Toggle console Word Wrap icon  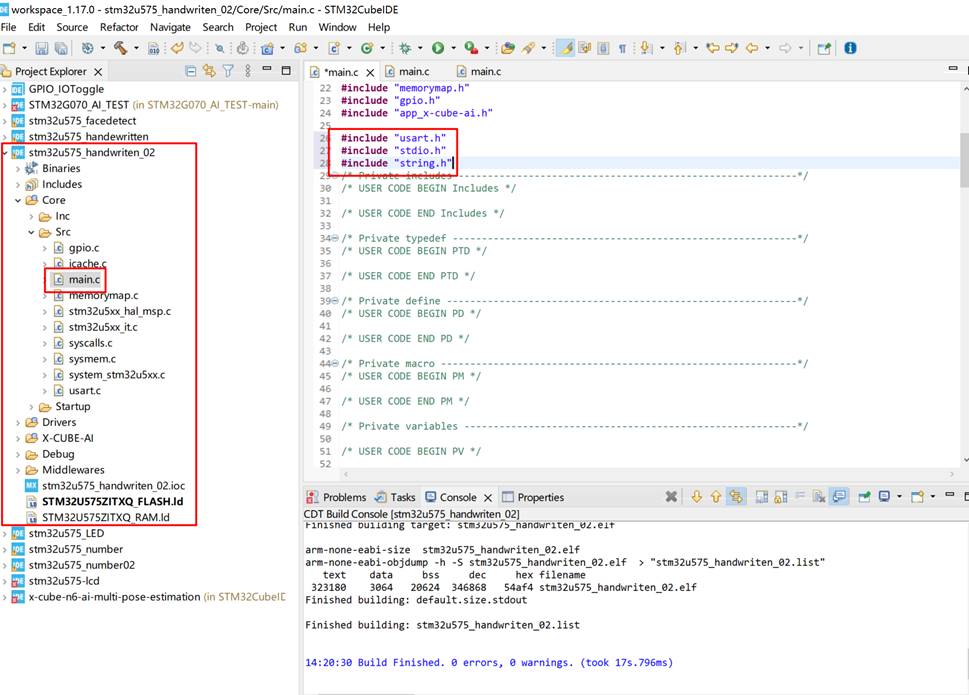pos(800,497)
